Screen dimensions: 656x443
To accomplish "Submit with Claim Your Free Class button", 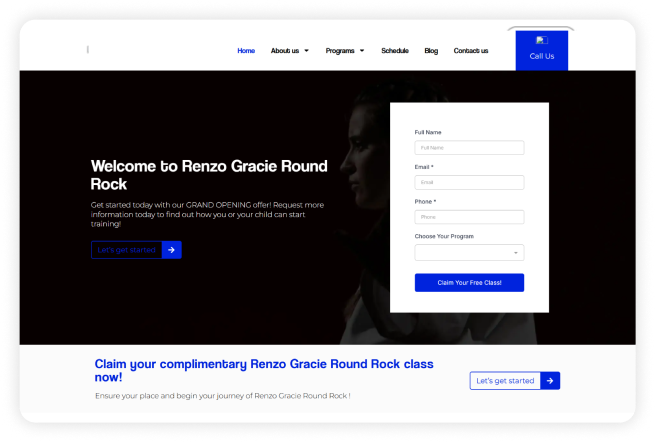I will pos(469,283).
